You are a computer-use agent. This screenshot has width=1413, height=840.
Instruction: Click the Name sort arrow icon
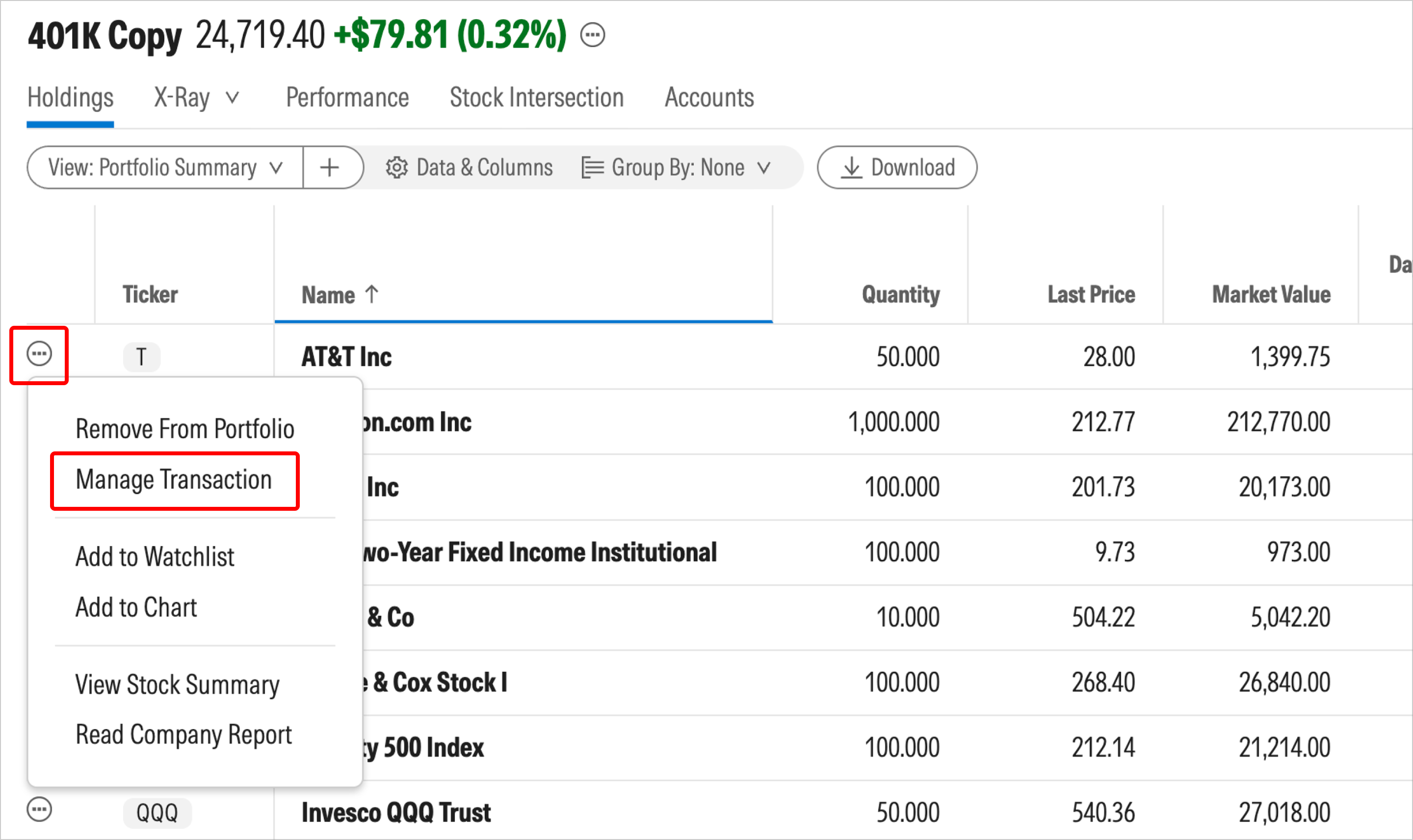pyautogui.click(x=372, y=294)
